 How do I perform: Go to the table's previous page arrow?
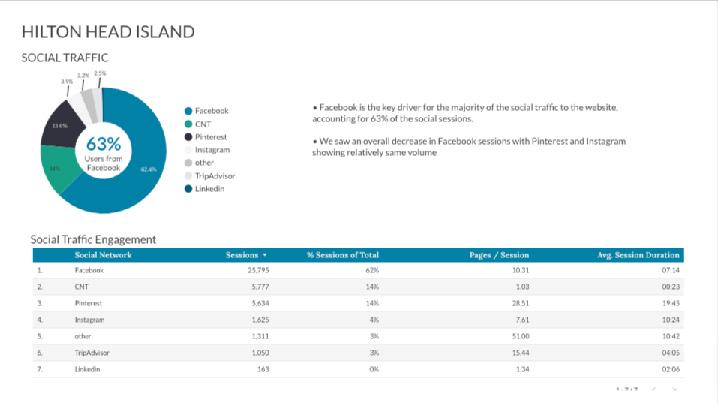(x=654, y=389)
